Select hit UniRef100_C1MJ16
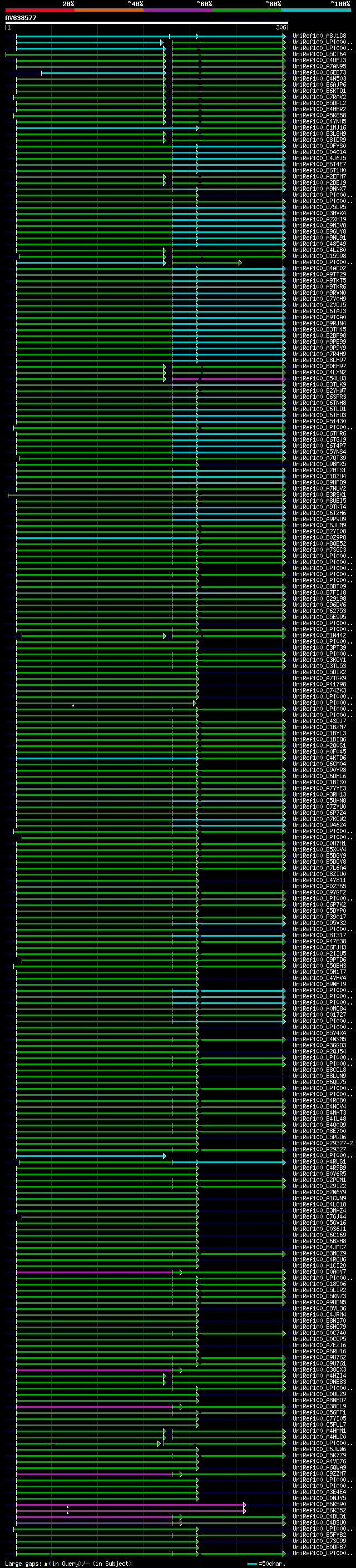The width and height of the screenshot is (356, 1568). [319, 127]
